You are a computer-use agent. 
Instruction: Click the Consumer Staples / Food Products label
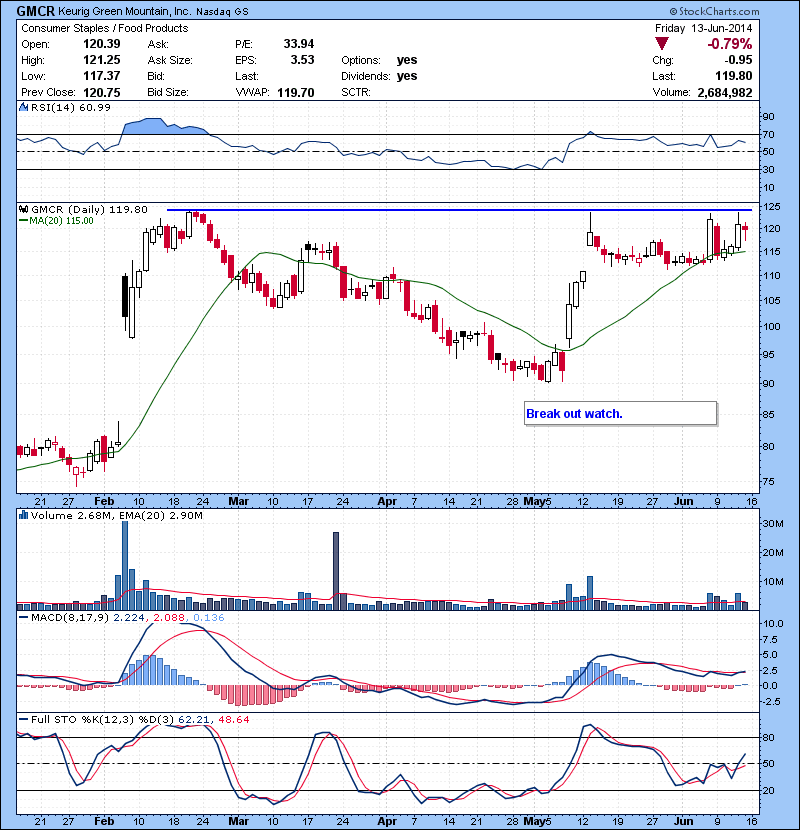pyautogui.click(x=105, y=28)
